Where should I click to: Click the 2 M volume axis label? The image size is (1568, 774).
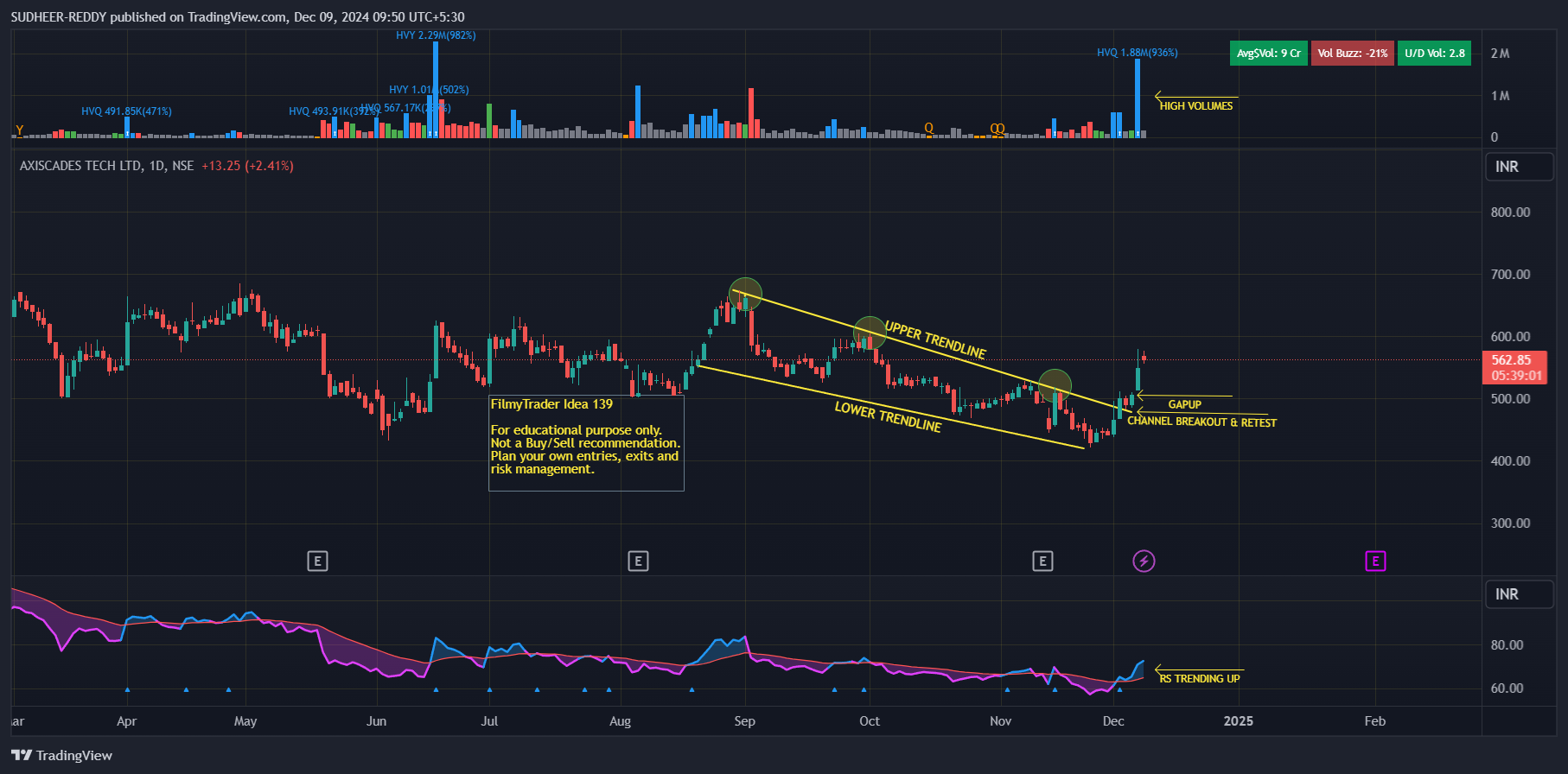[1500, 54]
